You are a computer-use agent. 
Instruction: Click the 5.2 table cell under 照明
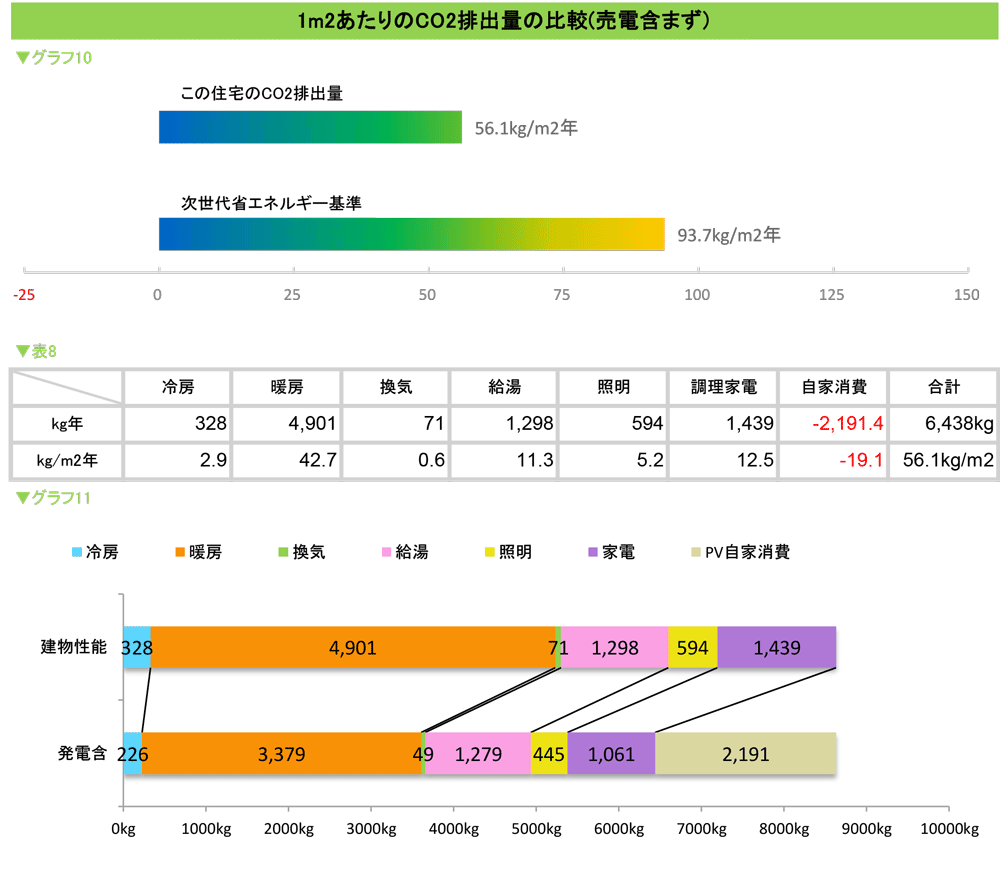[x=614, y=460]
